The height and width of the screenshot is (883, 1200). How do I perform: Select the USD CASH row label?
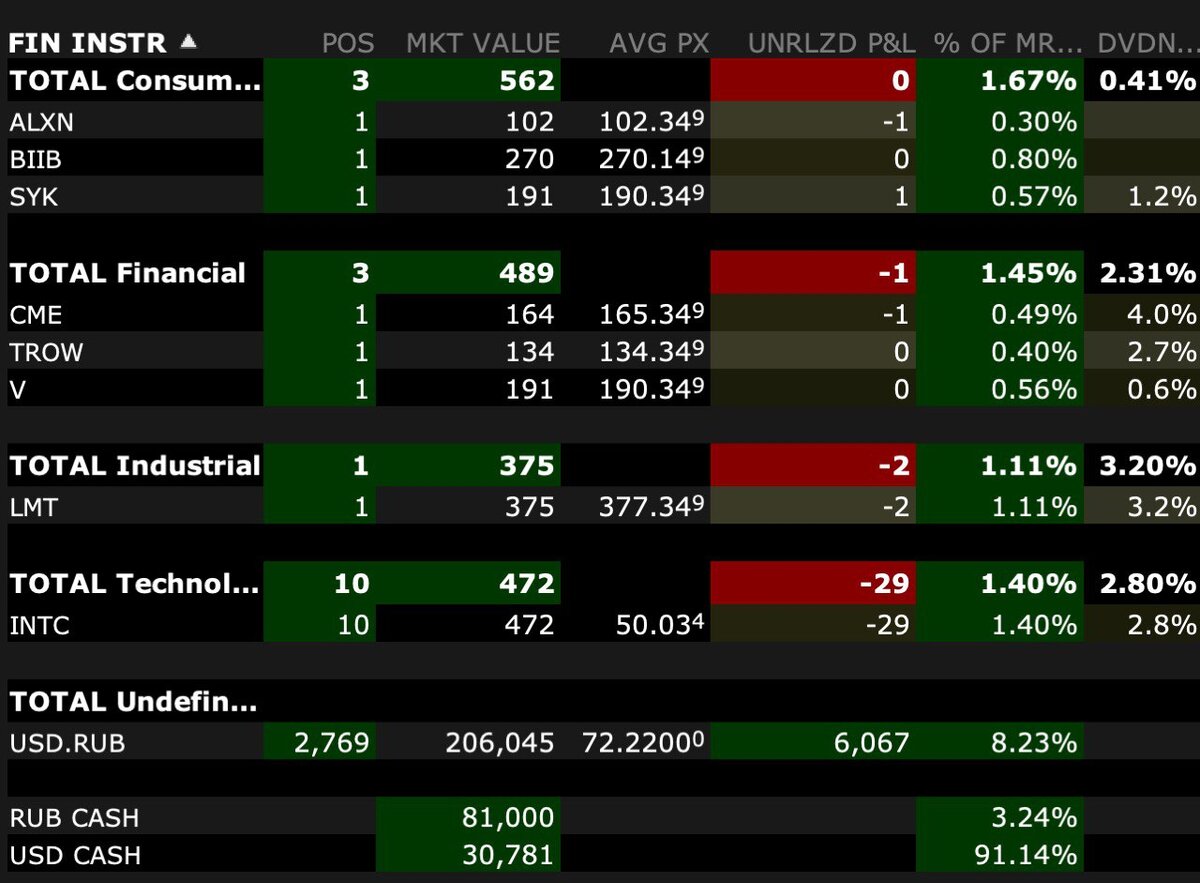point(75,856)
